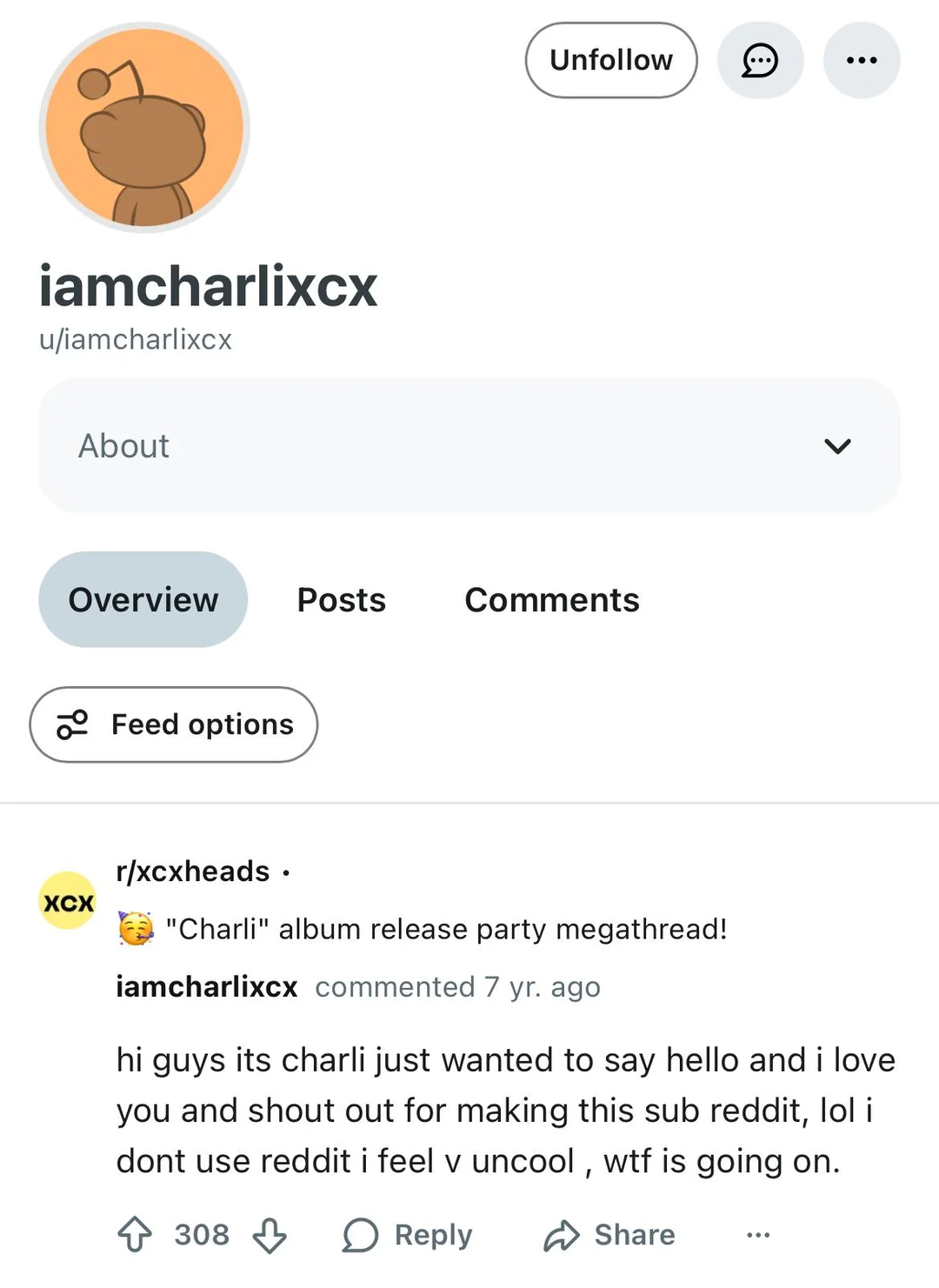This screenshot has height=1288, width=939.
Task: Downvote the comment by iamcharlixcx
Action: (270, 1234)
